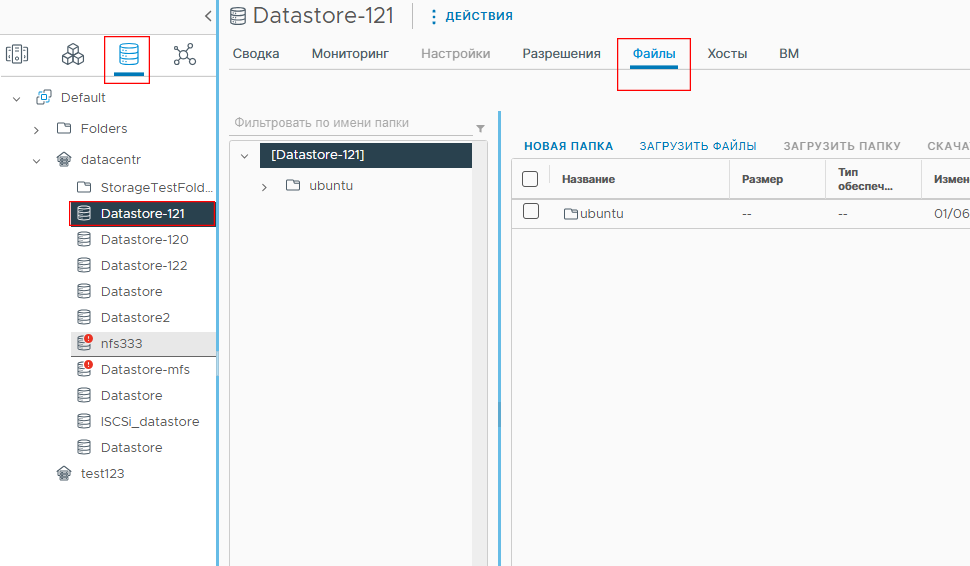Click the Datastore-121 header datastore icon
The width and height of the screenshot is (970, 566).
[x=238, y=16]
